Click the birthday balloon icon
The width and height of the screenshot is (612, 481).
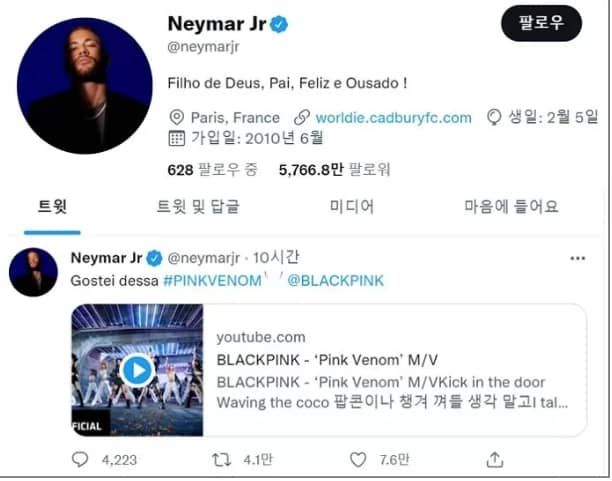coord(494,117)
